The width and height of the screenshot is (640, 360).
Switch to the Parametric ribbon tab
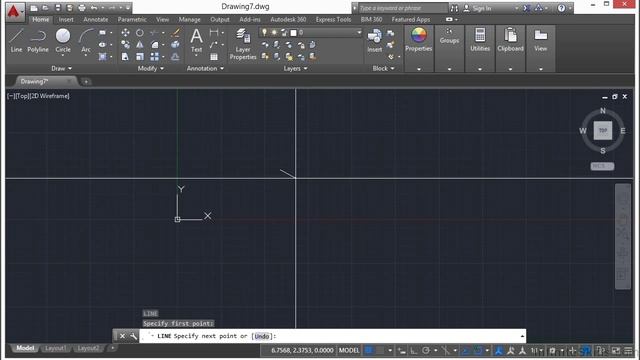(x=132, y=19)
